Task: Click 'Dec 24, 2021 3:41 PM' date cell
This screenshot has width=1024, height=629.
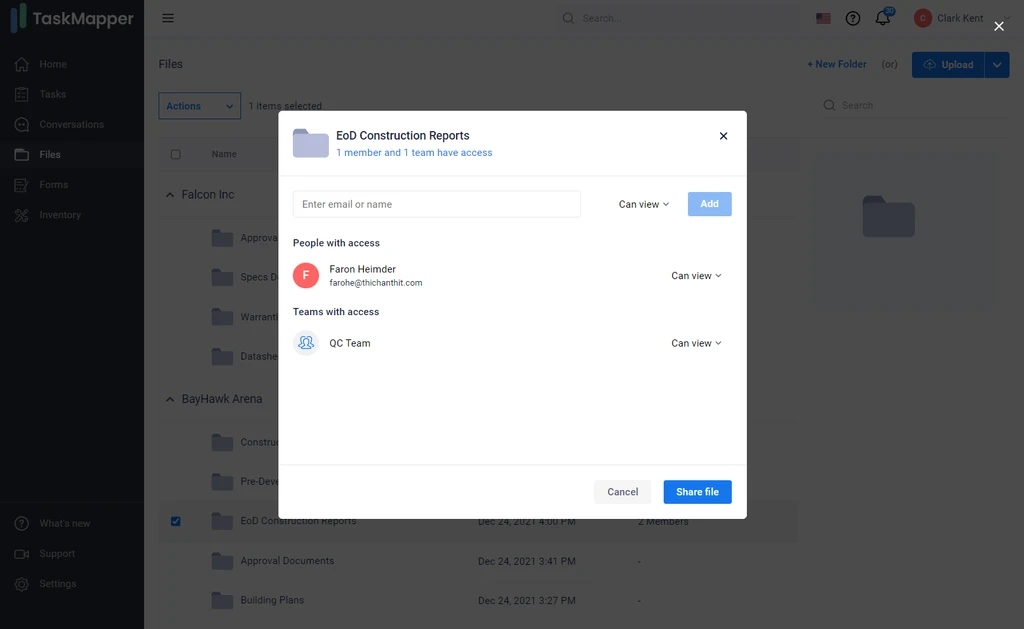Action: pos(526,561)
